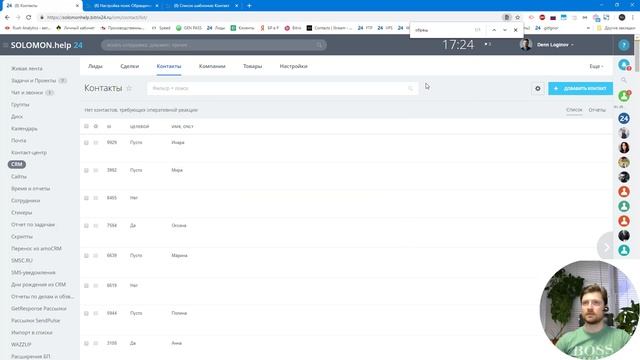The width and height of the screenshot is (640, 360).
Task: Check the box for contact 5944 Полина
Action: (86, 313)
